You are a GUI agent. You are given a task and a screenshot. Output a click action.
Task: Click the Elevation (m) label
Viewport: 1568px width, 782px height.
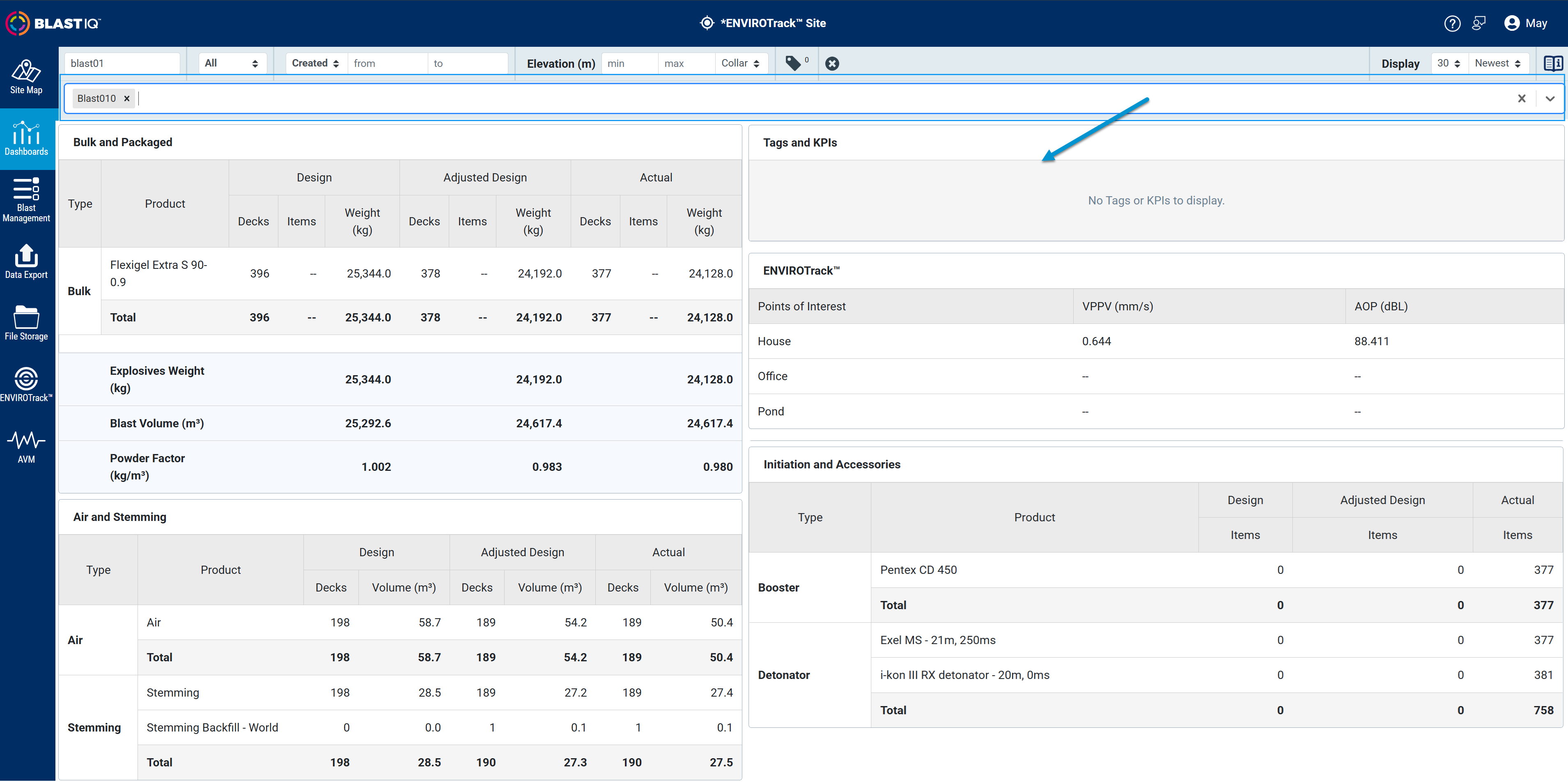[x=560, y=63]
